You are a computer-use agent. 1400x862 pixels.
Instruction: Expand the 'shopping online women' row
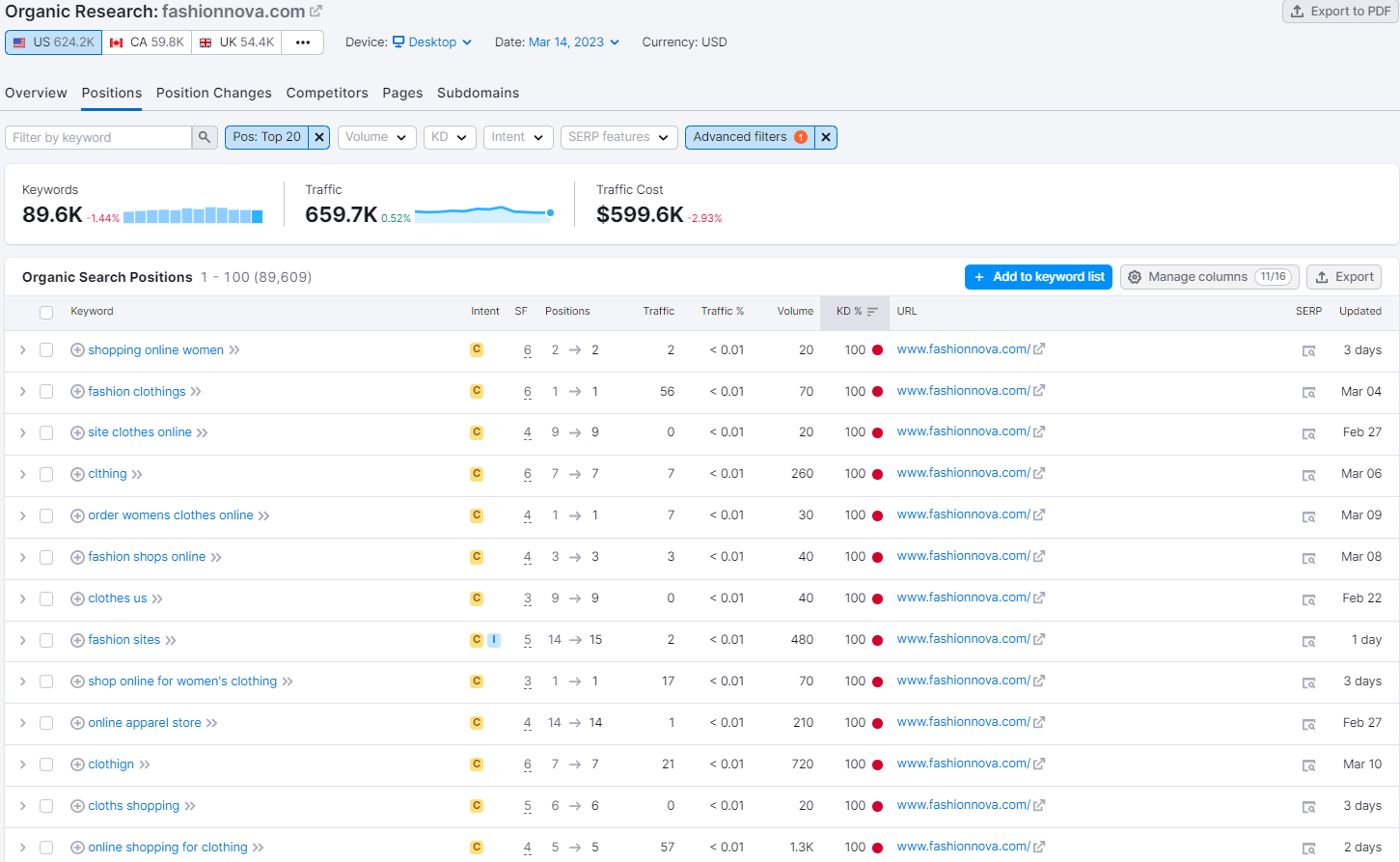click(22, 349)
